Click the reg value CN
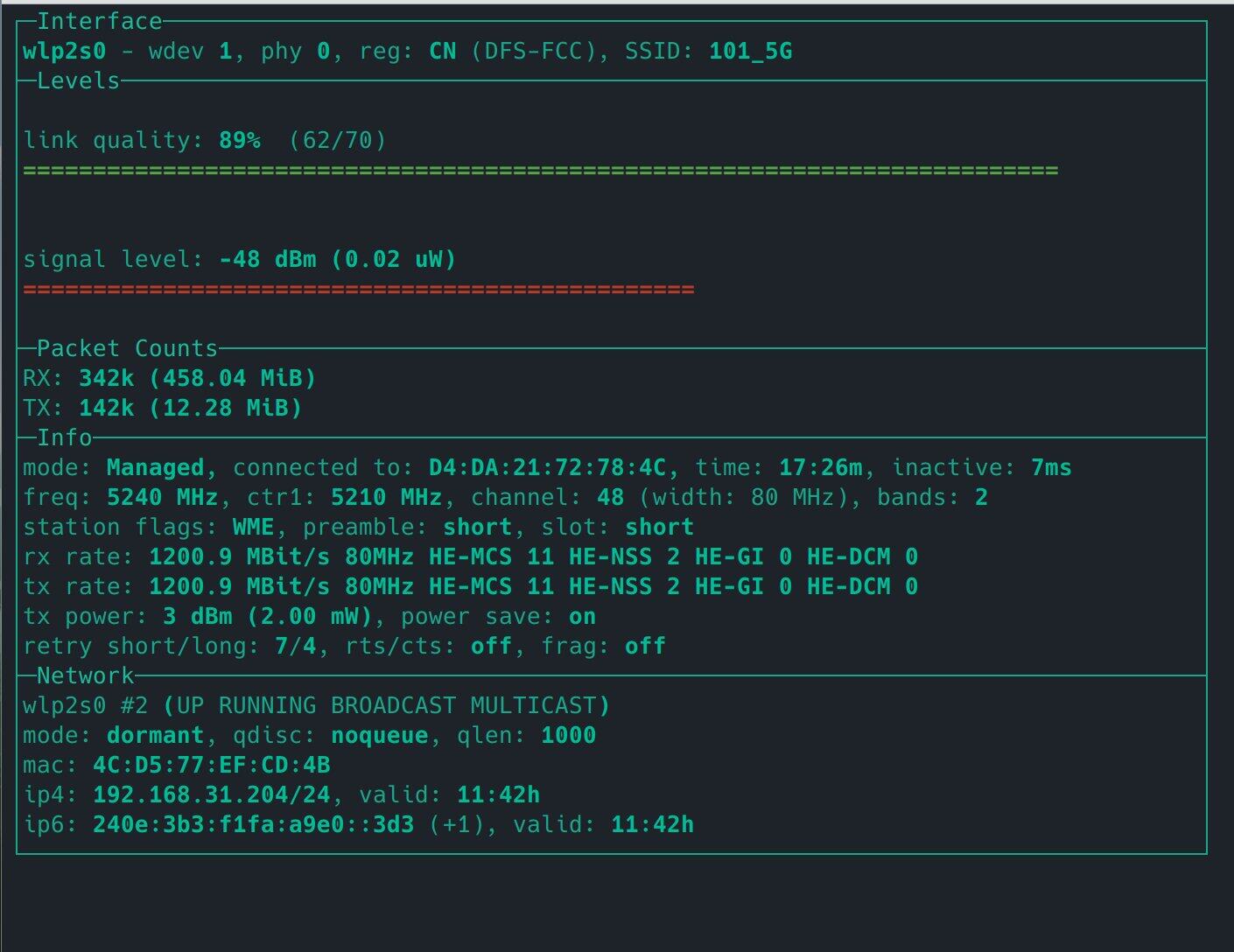 click(x=443, y=51)
